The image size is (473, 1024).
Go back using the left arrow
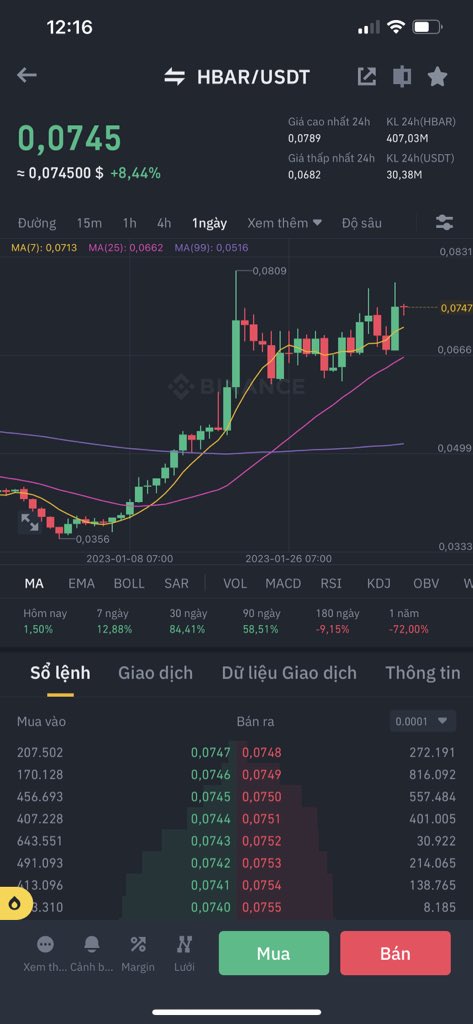27,76
